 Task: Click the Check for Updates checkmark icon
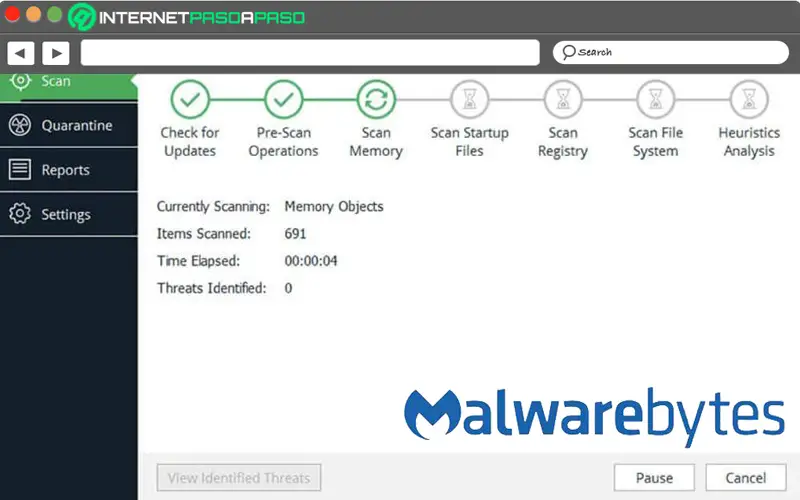click(190, 99)
